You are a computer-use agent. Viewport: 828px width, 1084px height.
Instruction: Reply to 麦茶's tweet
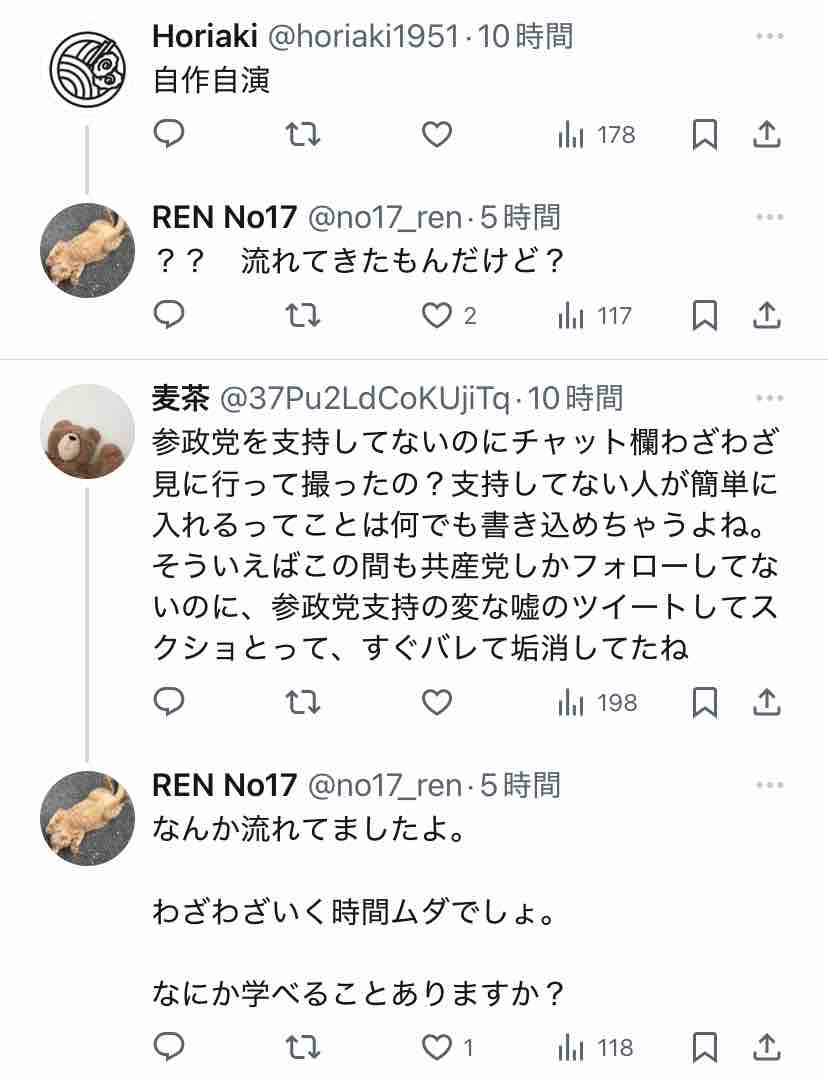(169, 702)
